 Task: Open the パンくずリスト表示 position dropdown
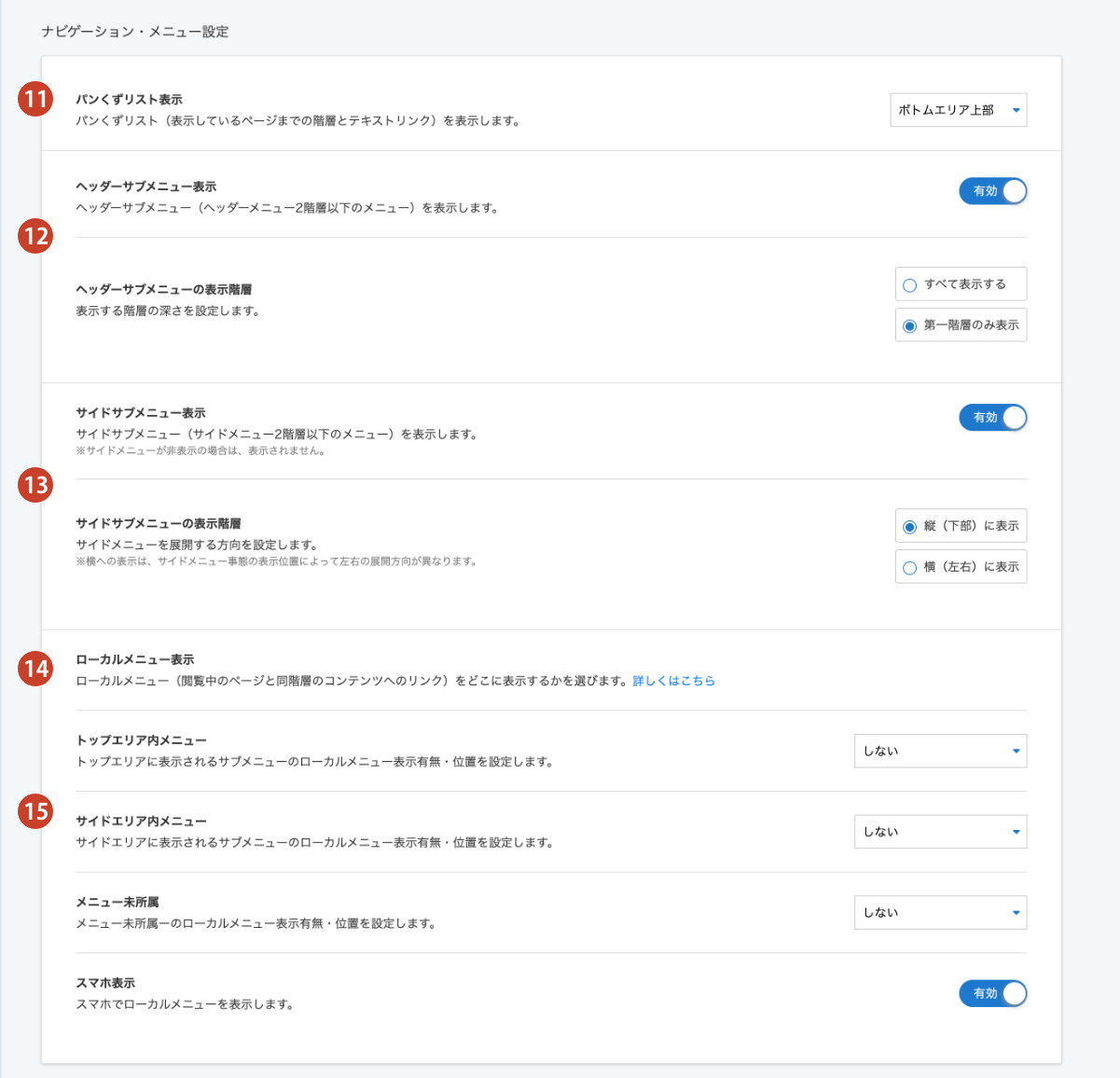958,110
